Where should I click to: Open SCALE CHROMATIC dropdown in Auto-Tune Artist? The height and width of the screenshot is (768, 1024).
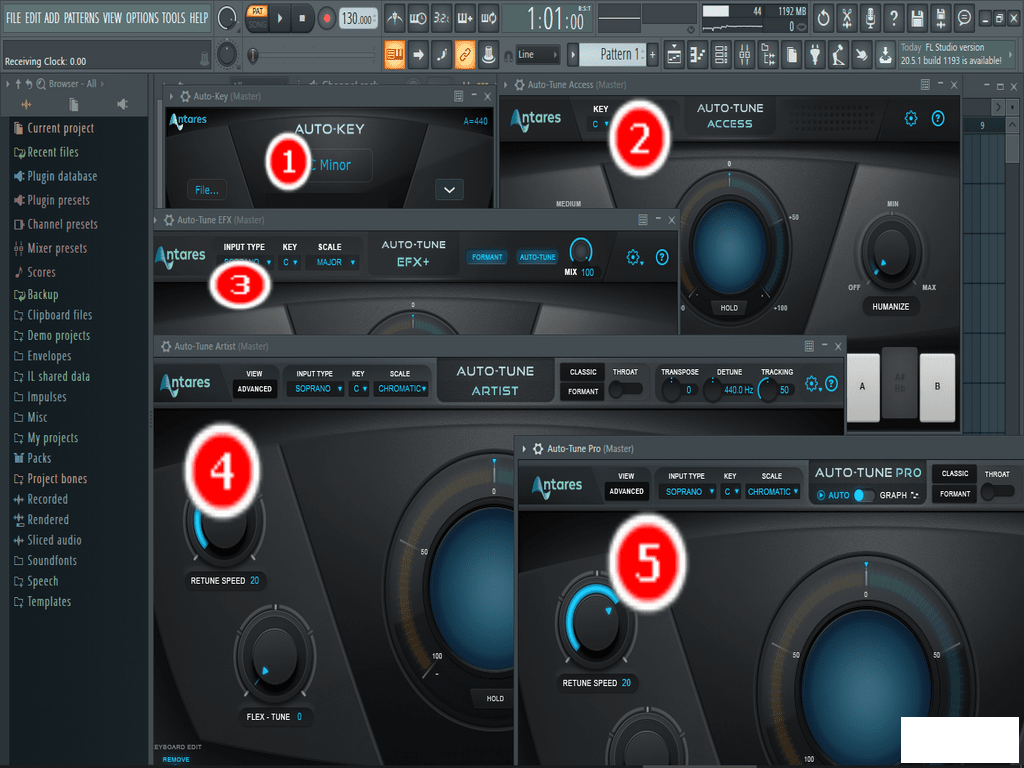(401, 389)
